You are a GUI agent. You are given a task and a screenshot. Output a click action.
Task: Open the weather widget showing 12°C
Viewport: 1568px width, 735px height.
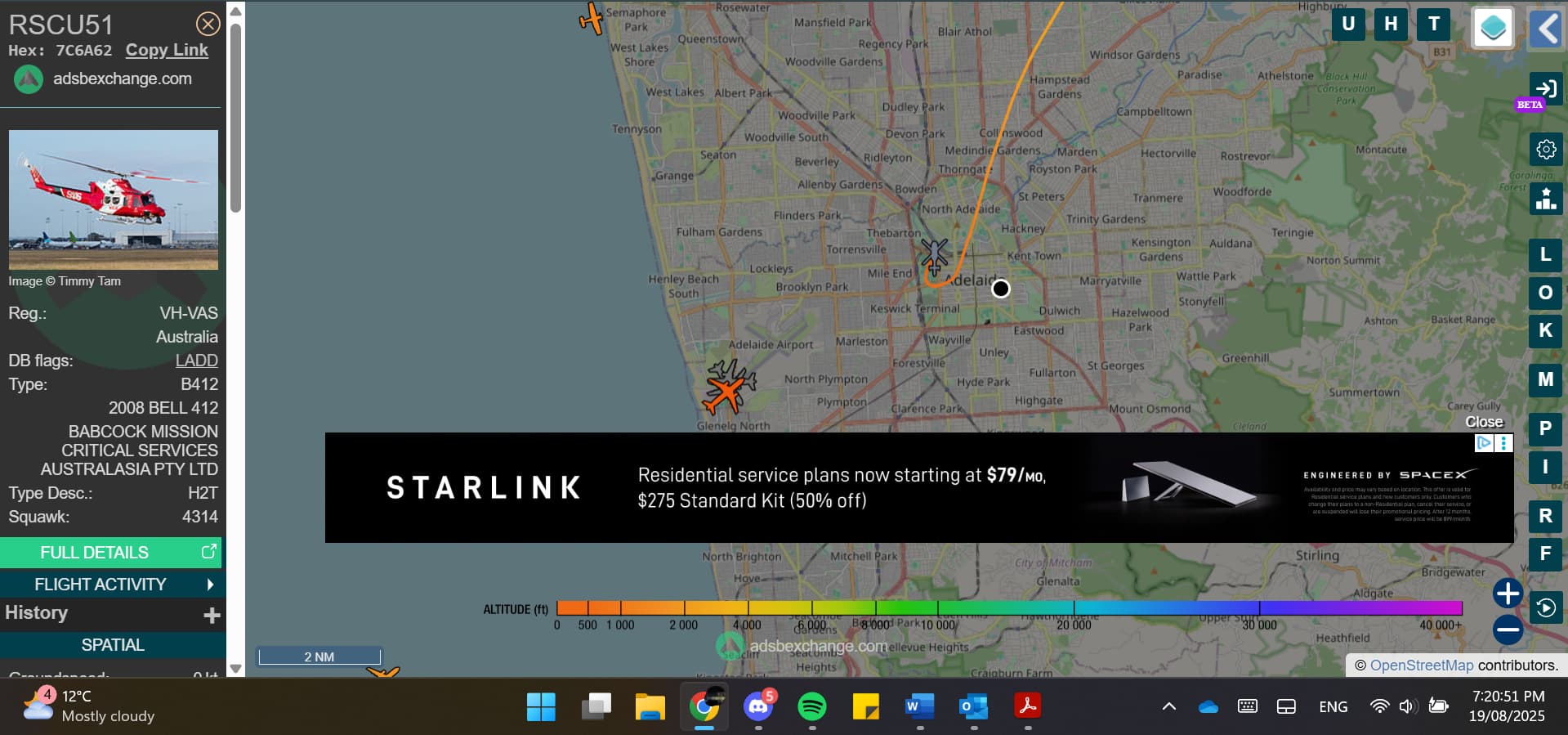click(x=90, y=706)
